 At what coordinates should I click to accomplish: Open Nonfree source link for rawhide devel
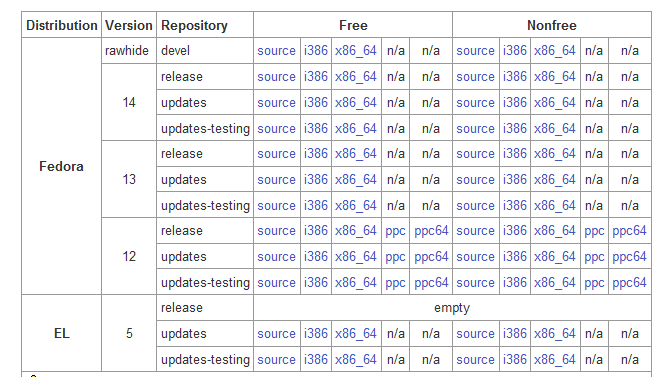[475, 51]
